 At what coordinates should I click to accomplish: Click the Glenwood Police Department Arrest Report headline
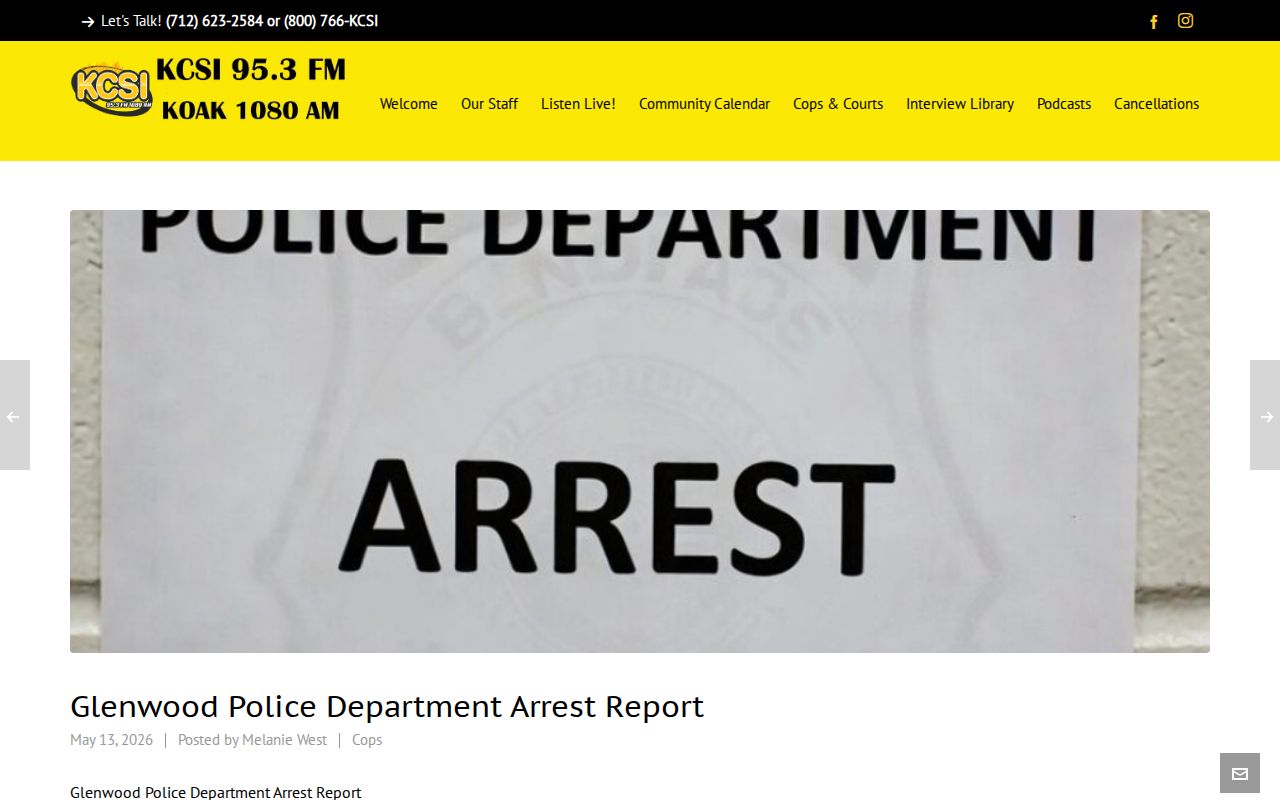coord(387,706)
